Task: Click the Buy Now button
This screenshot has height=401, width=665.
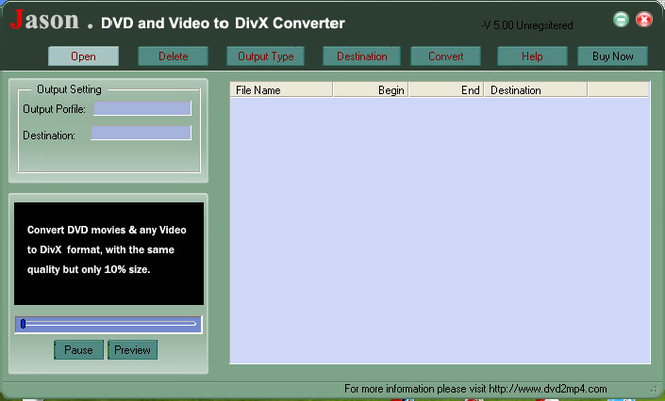Action: 612,56
